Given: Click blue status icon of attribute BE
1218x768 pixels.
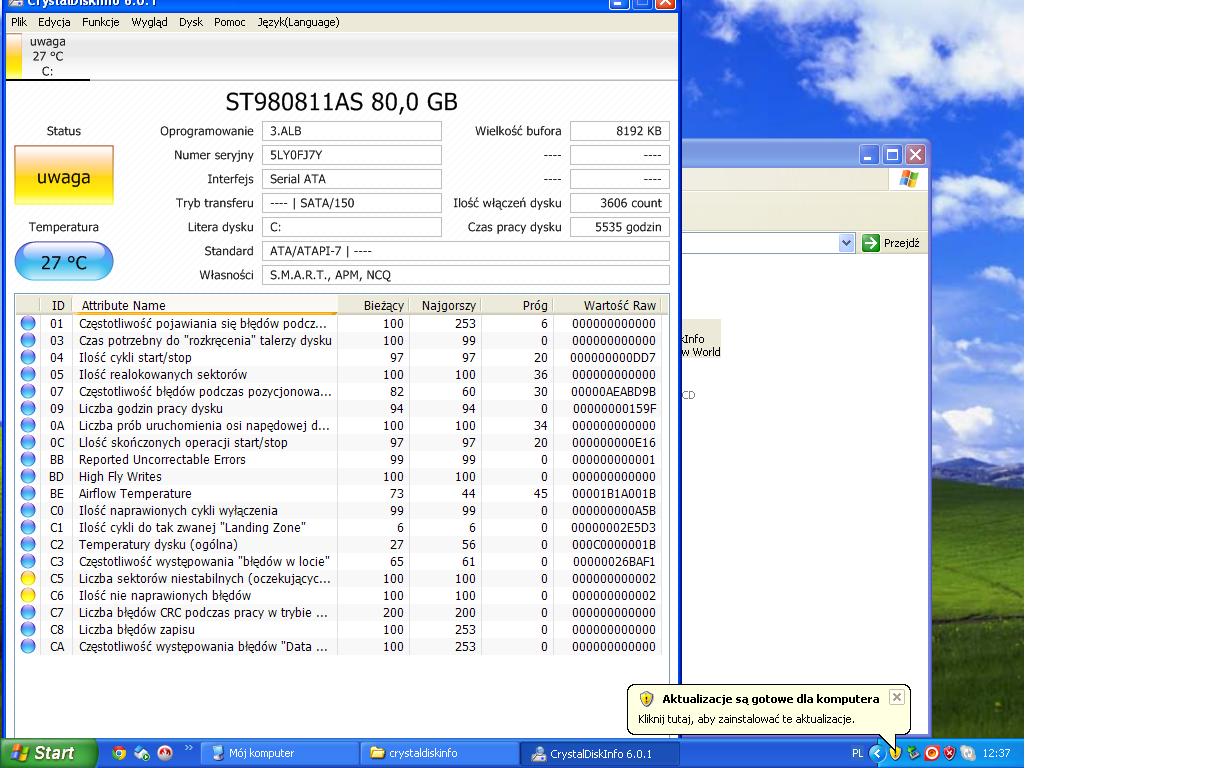Looking at the screenshot, I should 28,493.
